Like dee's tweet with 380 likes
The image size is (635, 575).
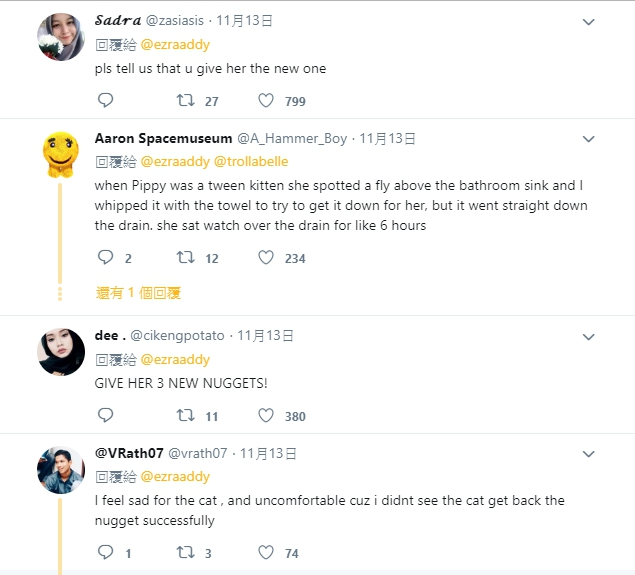[266, 415]
